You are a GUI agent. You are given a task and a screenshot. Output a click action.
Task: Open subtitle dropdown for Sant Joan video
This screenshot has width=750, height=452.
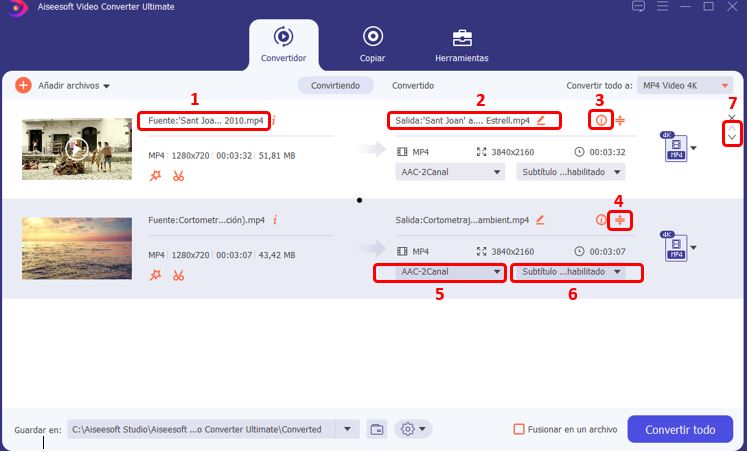pos(571,172)
